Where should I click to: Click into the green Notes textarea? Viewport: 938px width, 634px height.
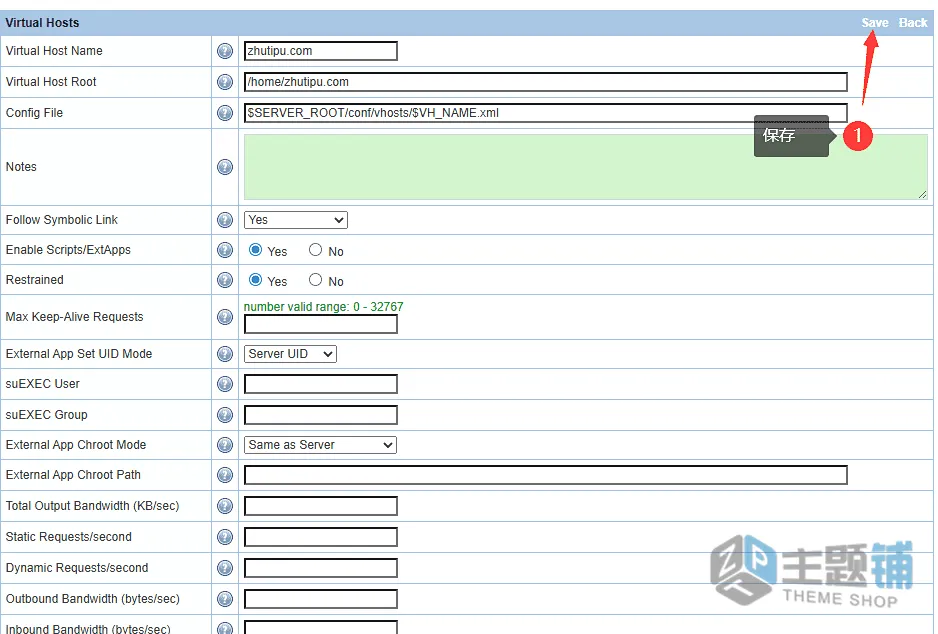[586, 167]
